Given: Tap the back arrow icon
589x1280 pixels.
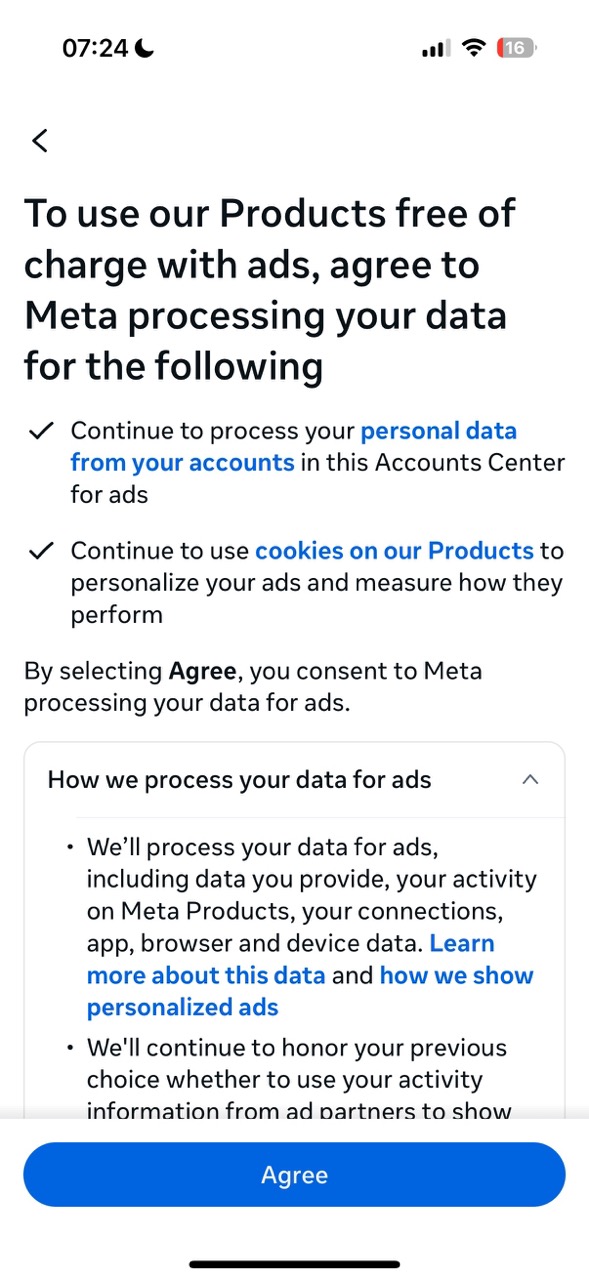Looking at the screenshot, I should (x=40, y=140).
